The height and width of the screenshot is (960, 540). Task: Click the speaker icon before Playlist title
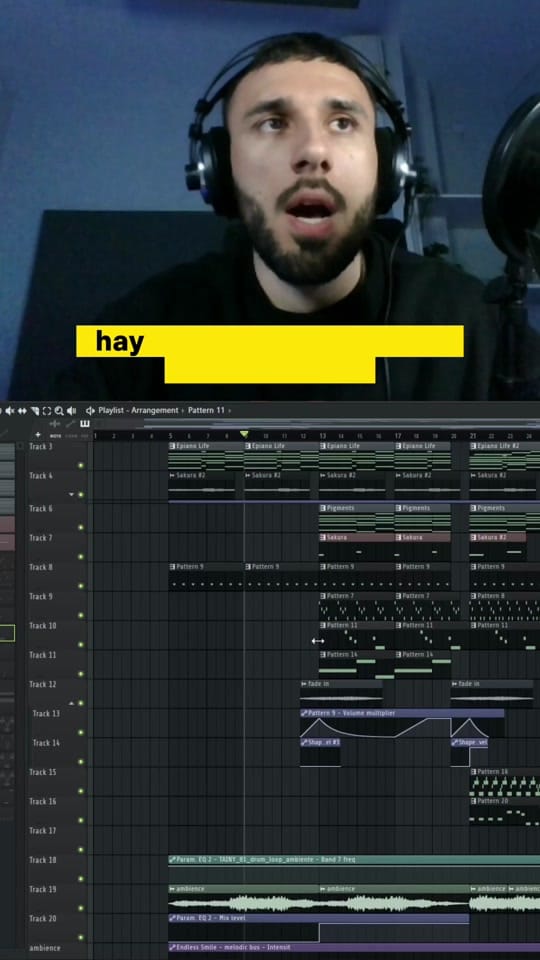(x=90, y=411)
